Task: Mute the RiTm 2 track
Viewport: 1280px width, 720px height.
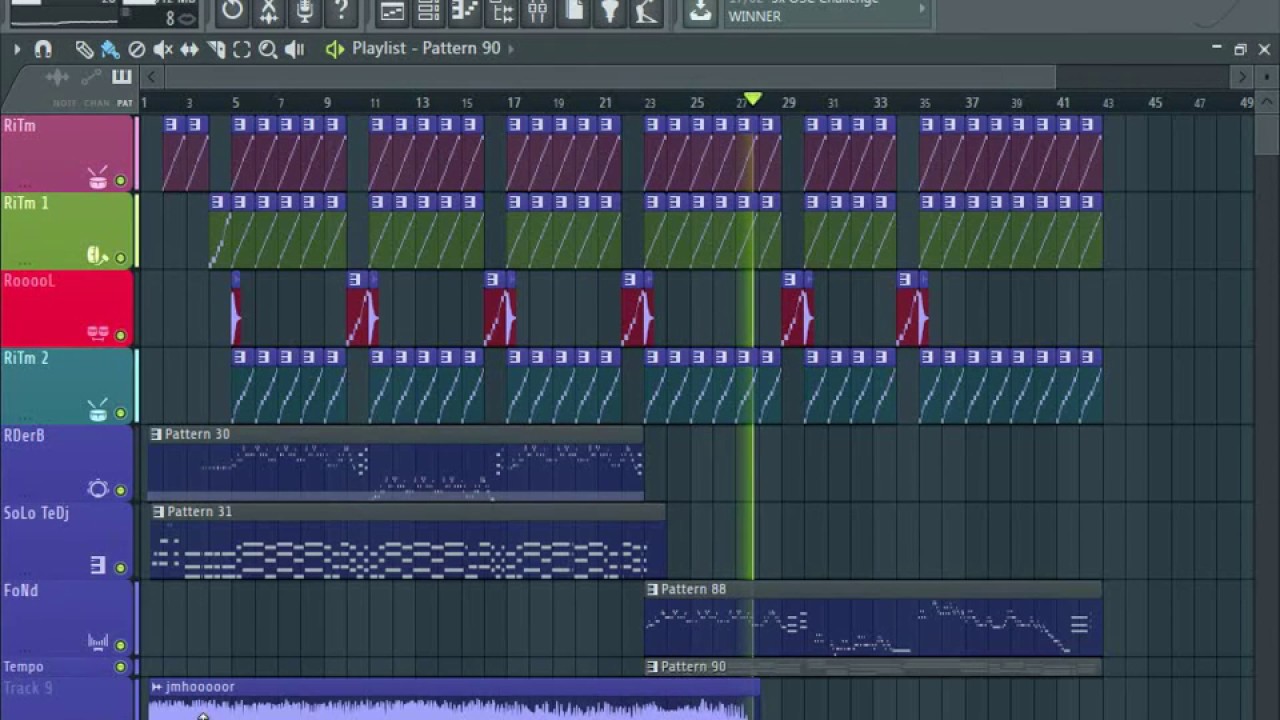Action: [x=121, y=413]
